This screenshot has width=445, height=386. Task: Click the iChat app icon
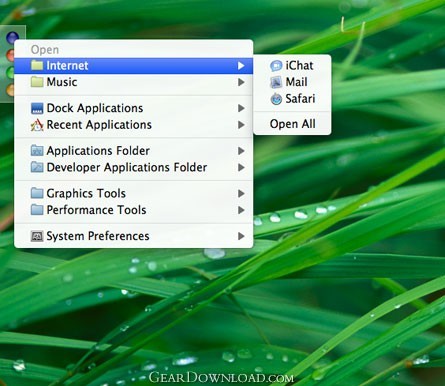click(276, 66)
